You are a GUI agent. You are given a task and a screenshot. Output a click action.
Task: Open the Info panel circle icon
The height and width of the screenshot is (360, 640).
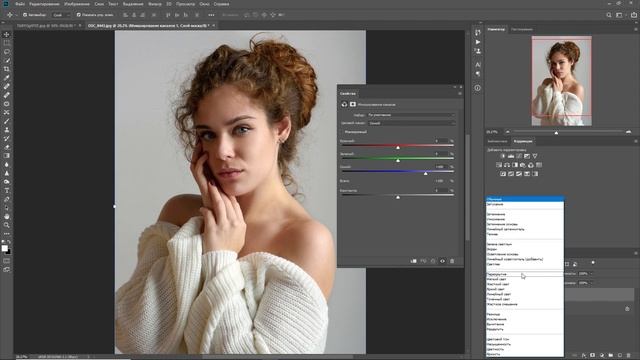478,88
